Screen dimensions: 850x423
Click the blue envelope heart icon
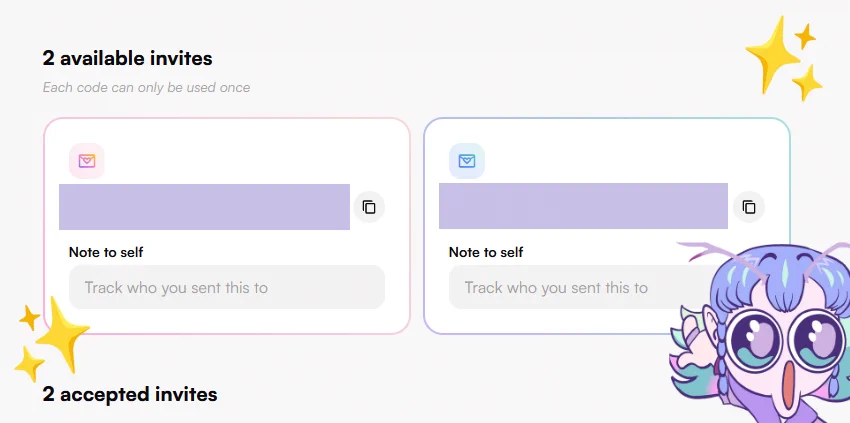pos(467,161)
